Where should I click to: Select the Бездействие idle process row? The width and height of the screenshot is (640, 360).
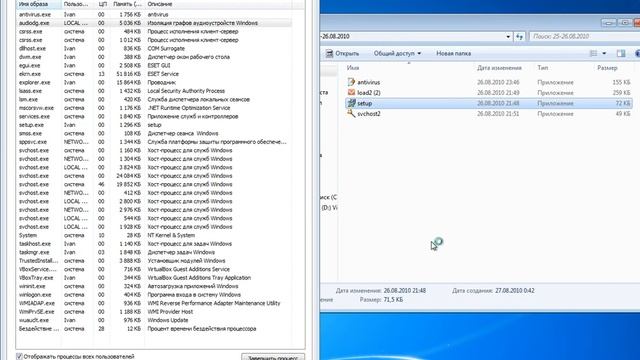point(154,329)
